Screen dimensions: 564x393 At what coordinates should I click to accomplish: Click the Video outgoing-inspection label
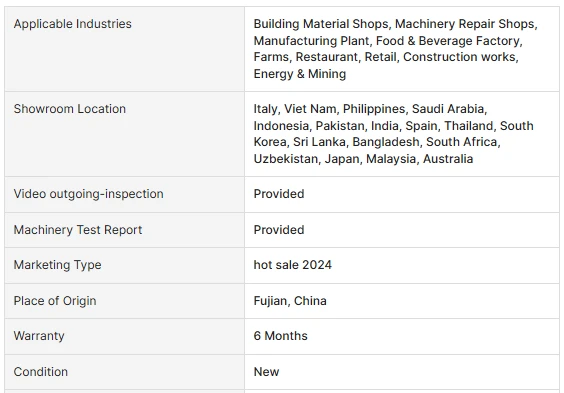88,194
